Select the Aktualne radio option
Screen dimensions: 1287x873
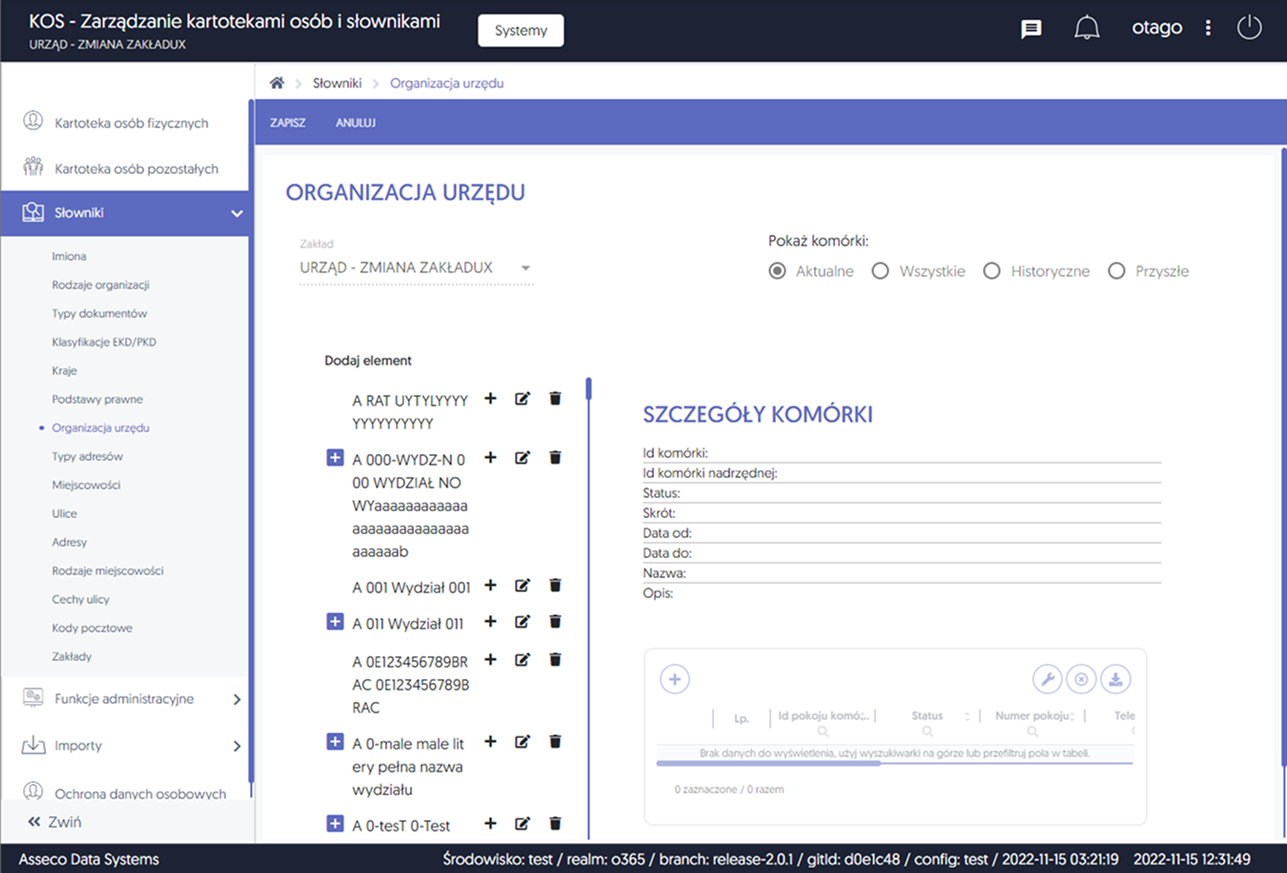coord(777,271)
